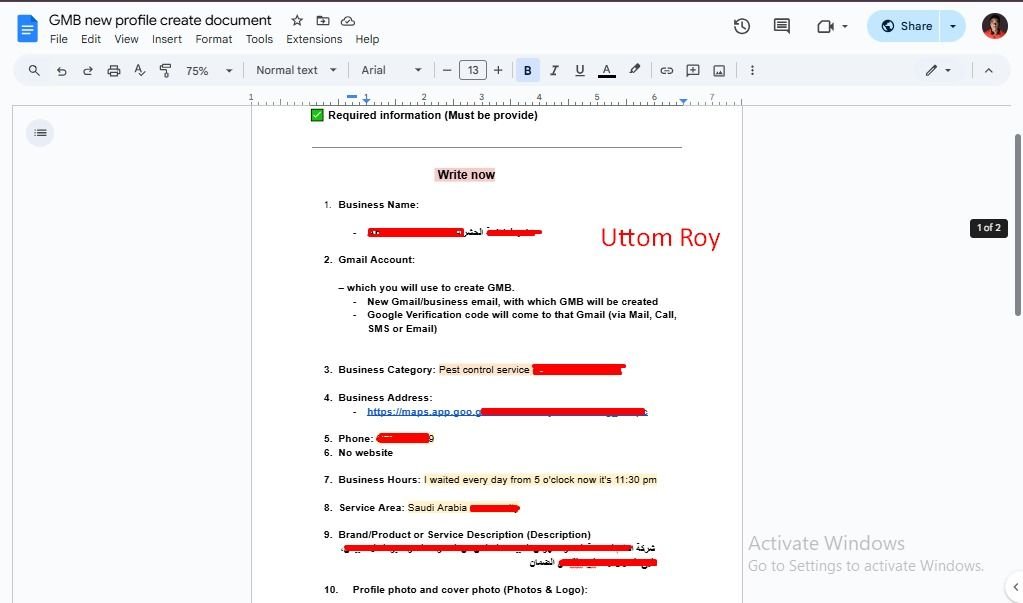Open the Normal text style dropdown

[294, 71]
